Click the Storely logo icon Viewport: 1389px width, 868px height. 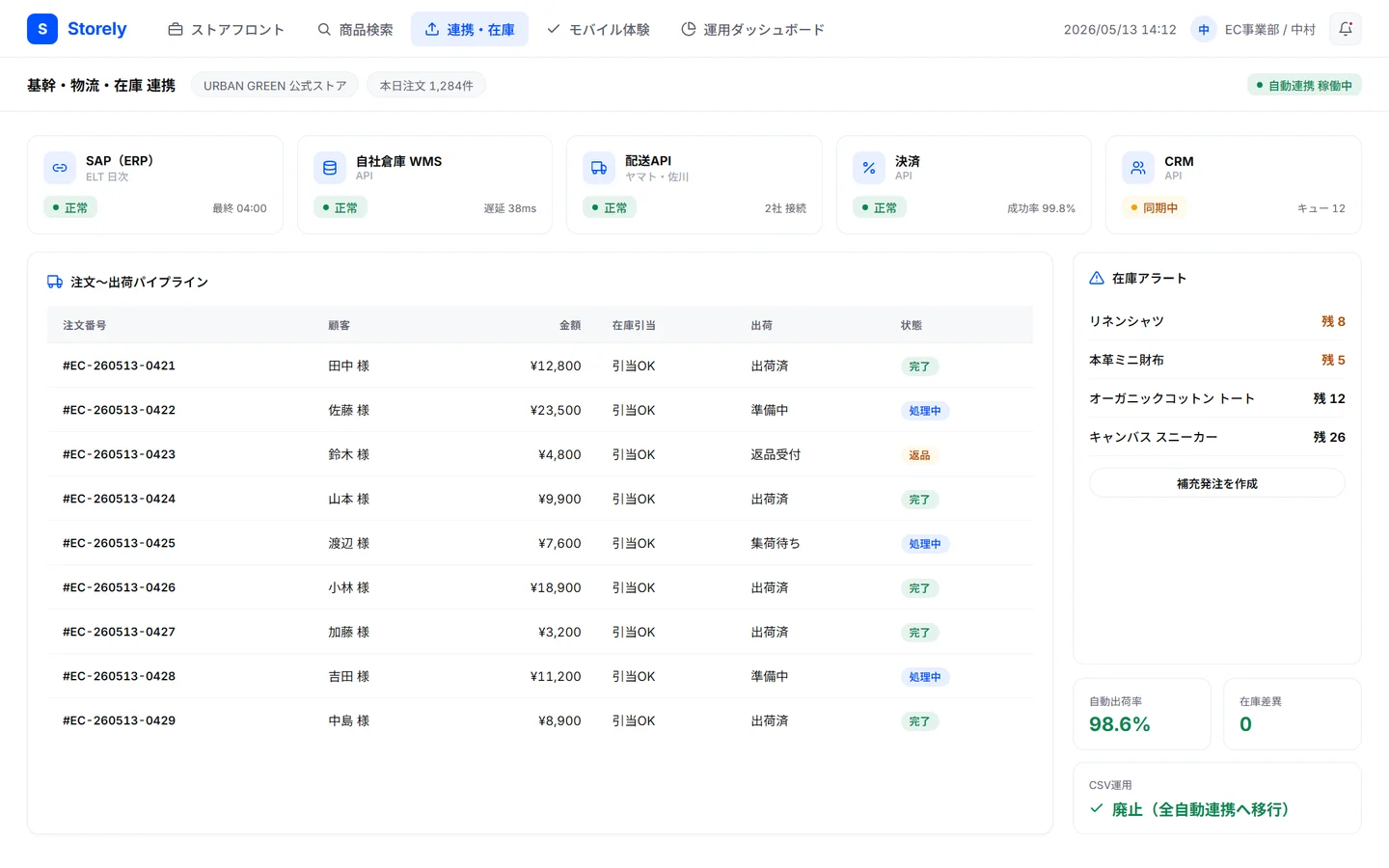[42, 29]
